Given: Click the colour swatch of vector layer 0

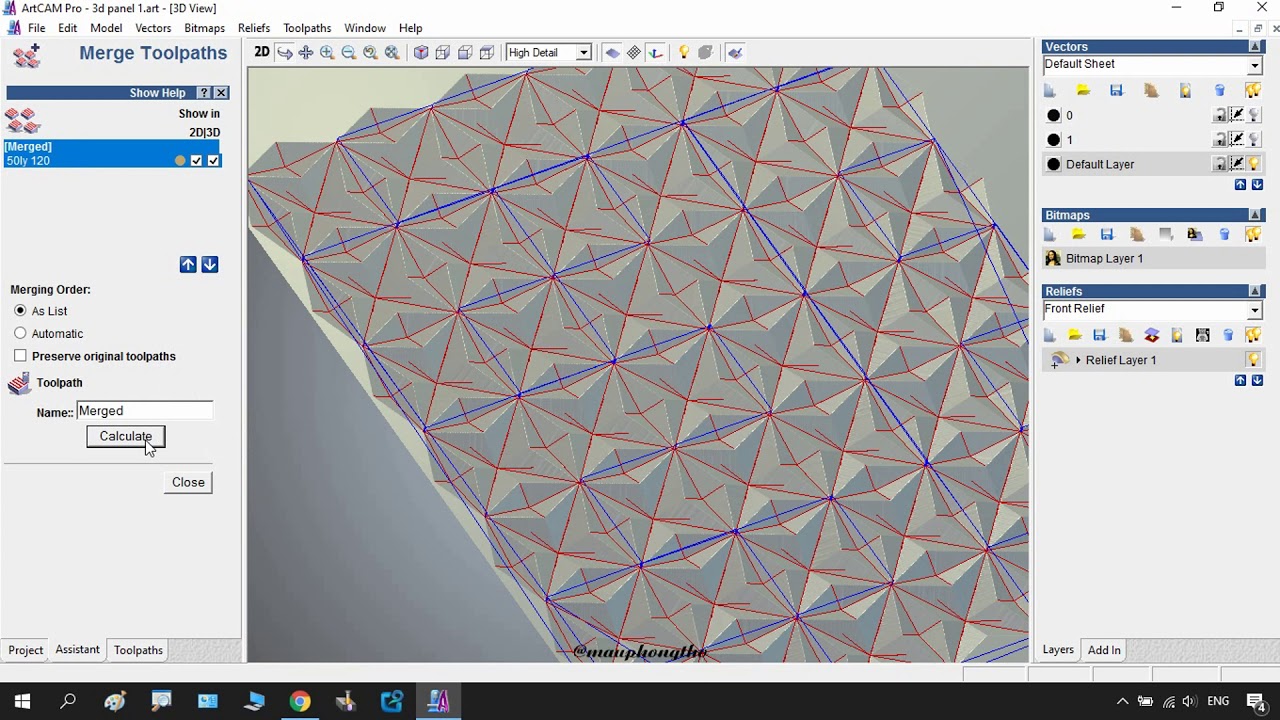Looking at the screenshot, I should coord(1053,116).
